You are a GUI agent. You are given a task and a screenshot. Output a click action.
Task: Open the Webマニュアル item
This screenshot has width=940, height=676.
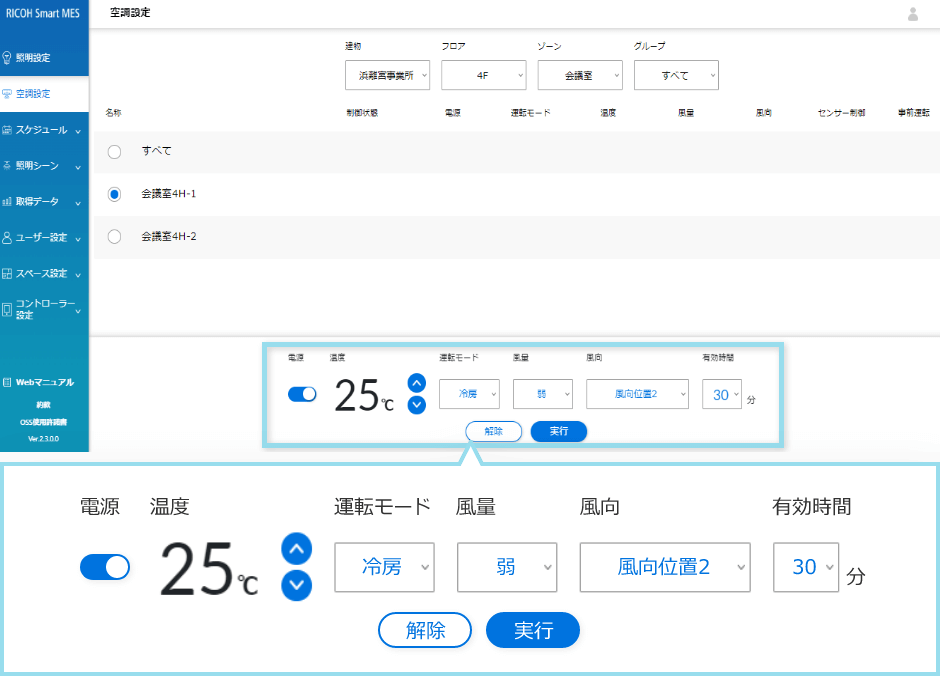tap(44, 382)
